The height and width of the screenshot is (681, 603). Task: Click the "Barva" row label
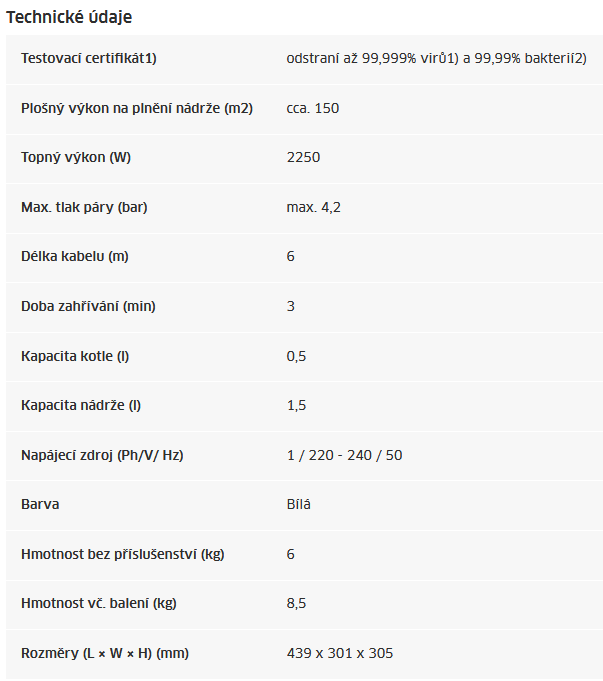pyautogui.click(x=40, y=504)
